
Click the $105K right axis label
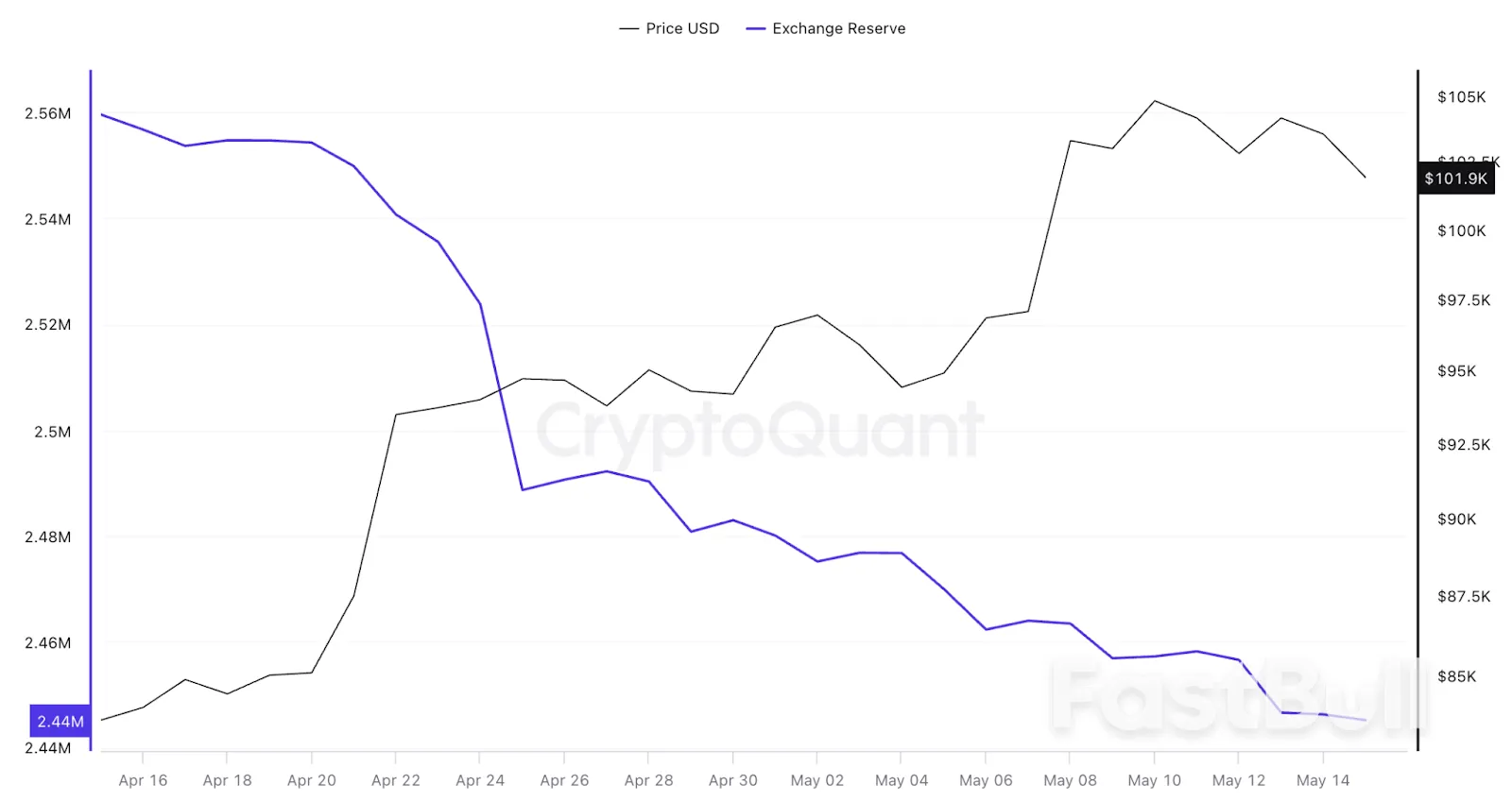(x=1461, y=97)
